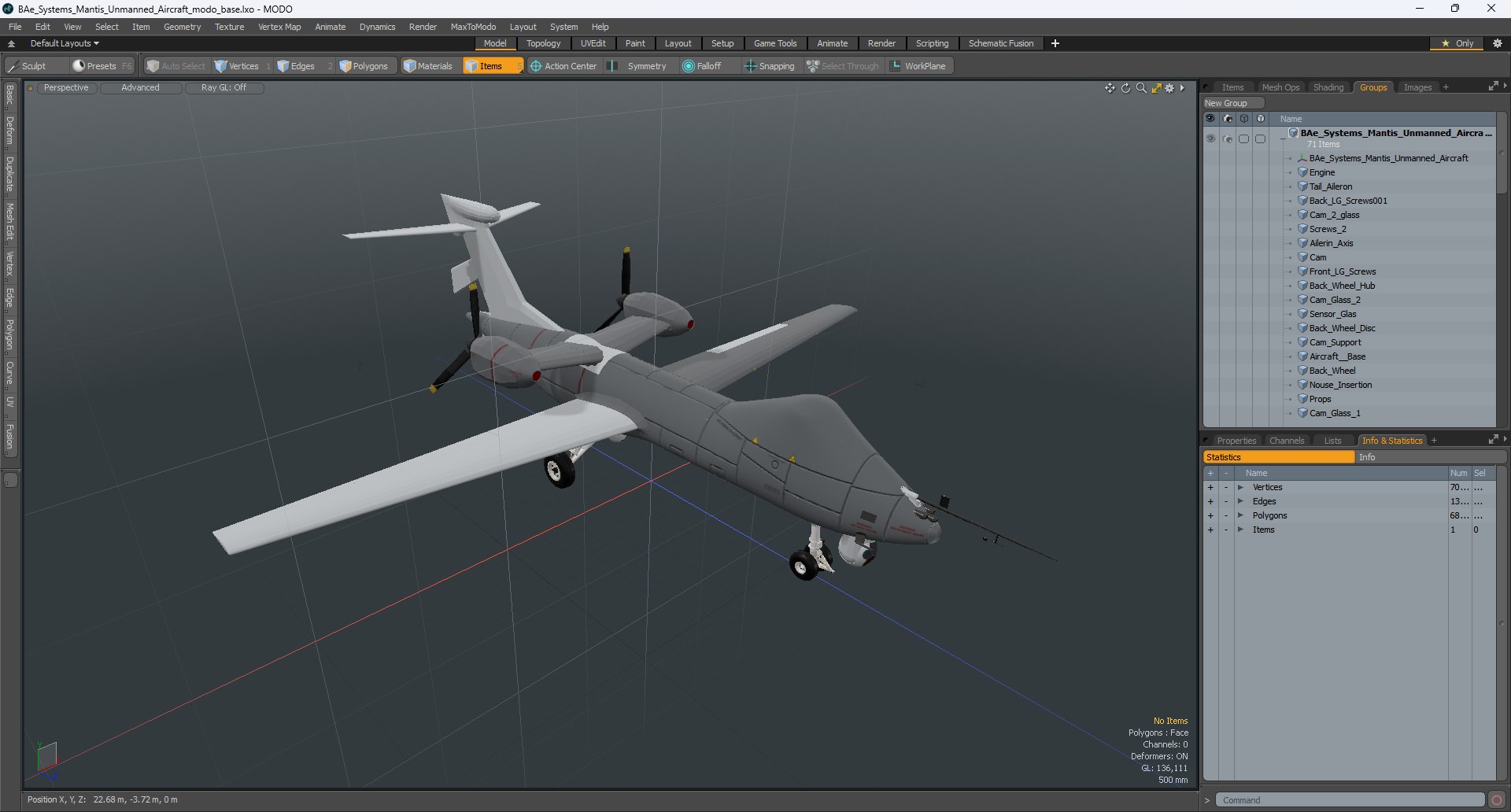Screen dimensions: 1511x812
Task: Click the plus button for the Vertices row
Action: click(x=1210, y=488)
